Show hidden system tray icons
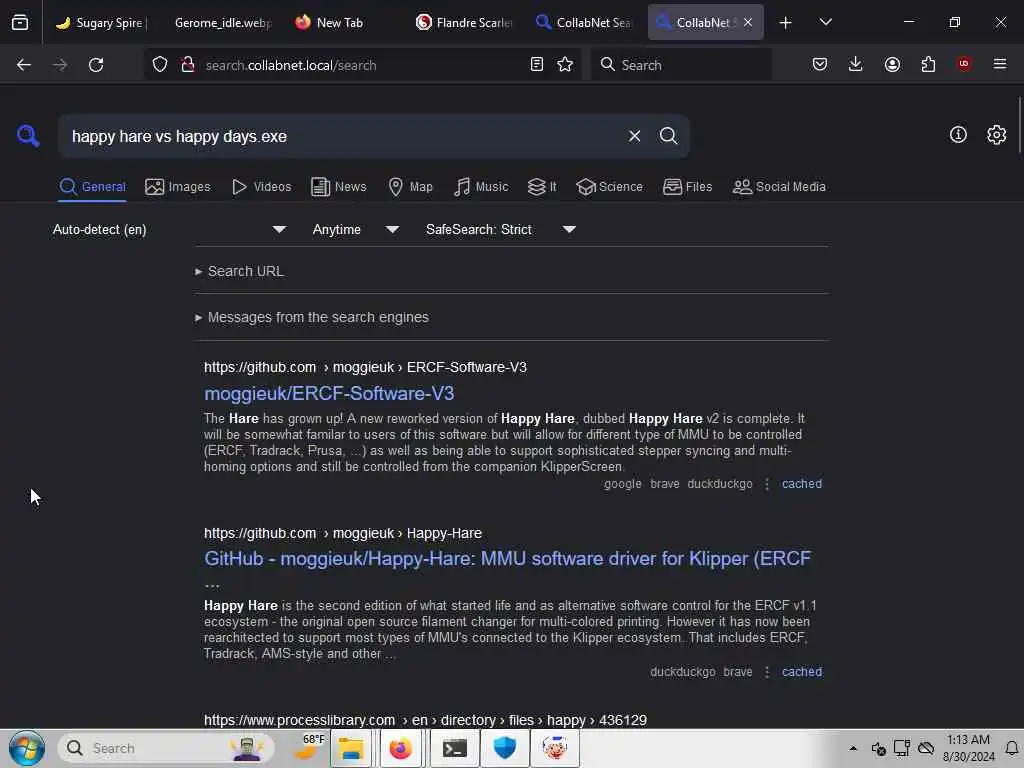Screen dimensions: 1024x768 [x=853, y=748]
